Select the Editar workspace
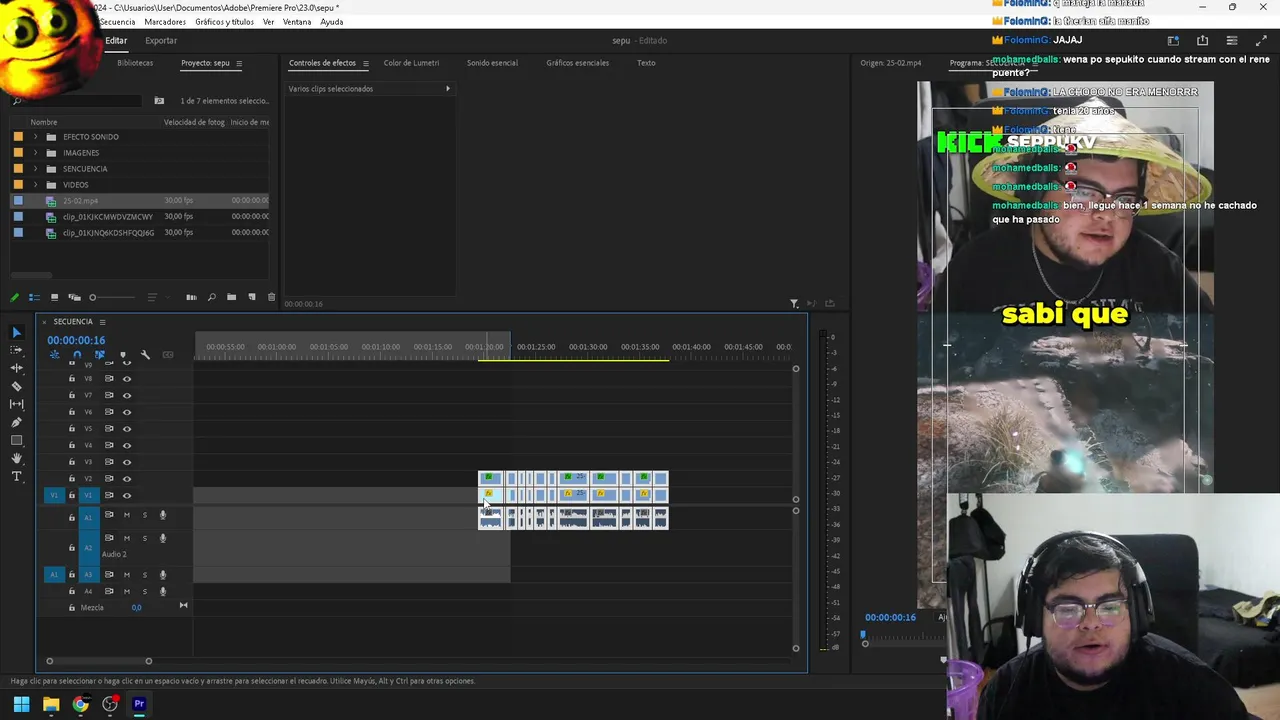The image size is (1280, 720). [116, 41]
